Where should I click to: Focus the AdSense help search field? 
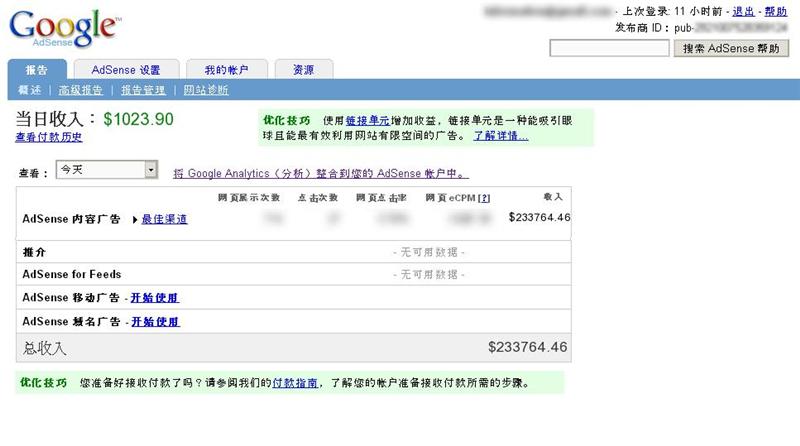tap(609, 48)
